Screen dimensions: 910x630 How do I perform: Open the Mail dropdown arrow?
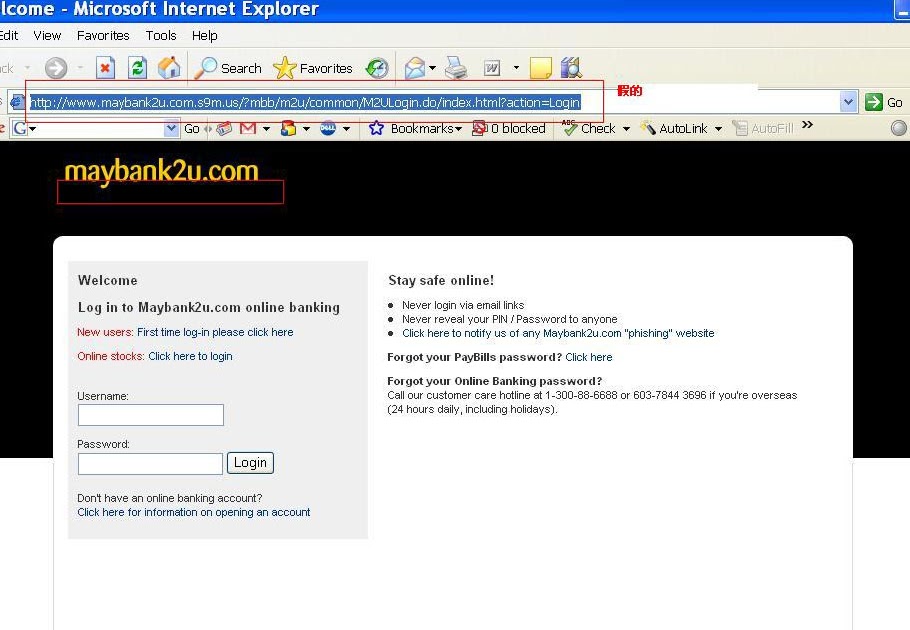click(x=432, y=68)
